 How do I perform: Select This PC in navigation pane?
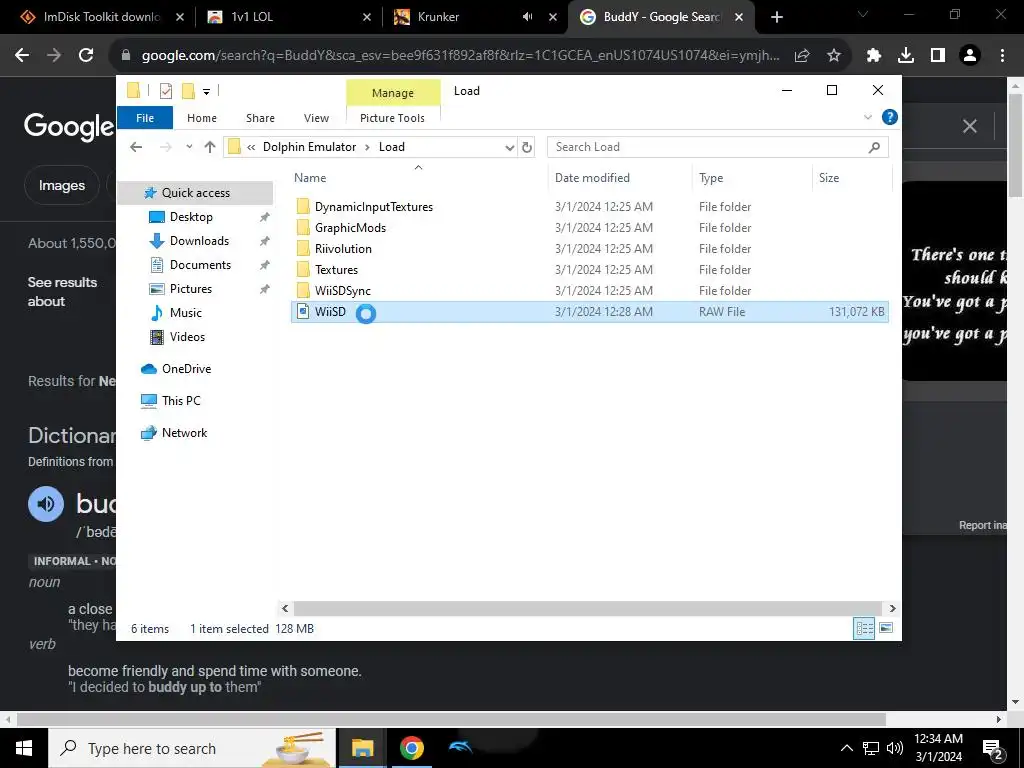coord(182,401)
